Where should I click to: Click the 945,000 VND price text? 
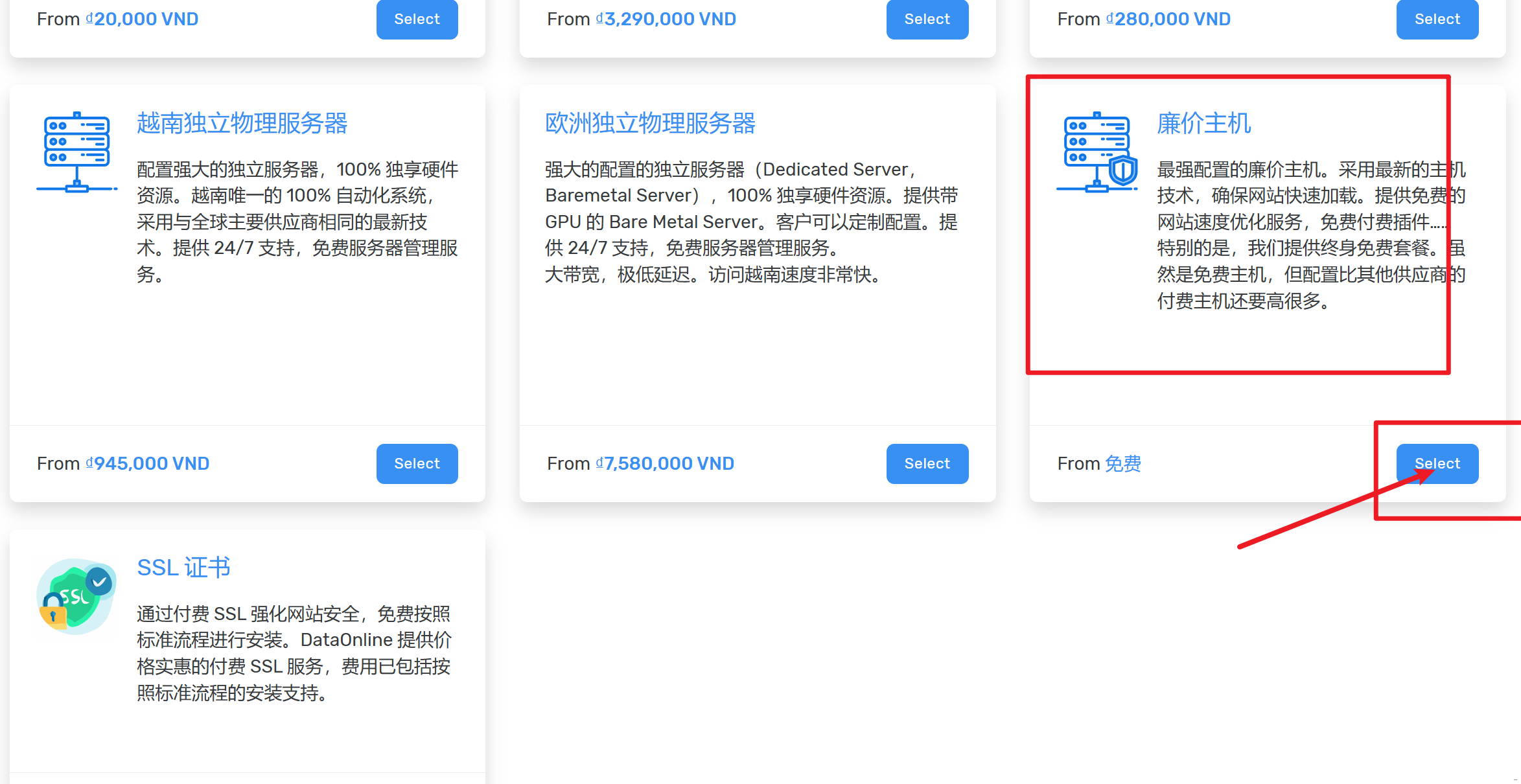click(148, 464)
